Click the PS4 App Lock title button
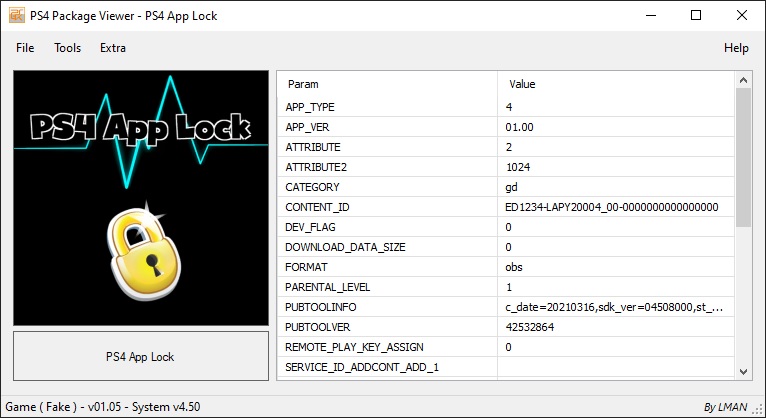This screenshot has height=418, width=766. point(141,356)
